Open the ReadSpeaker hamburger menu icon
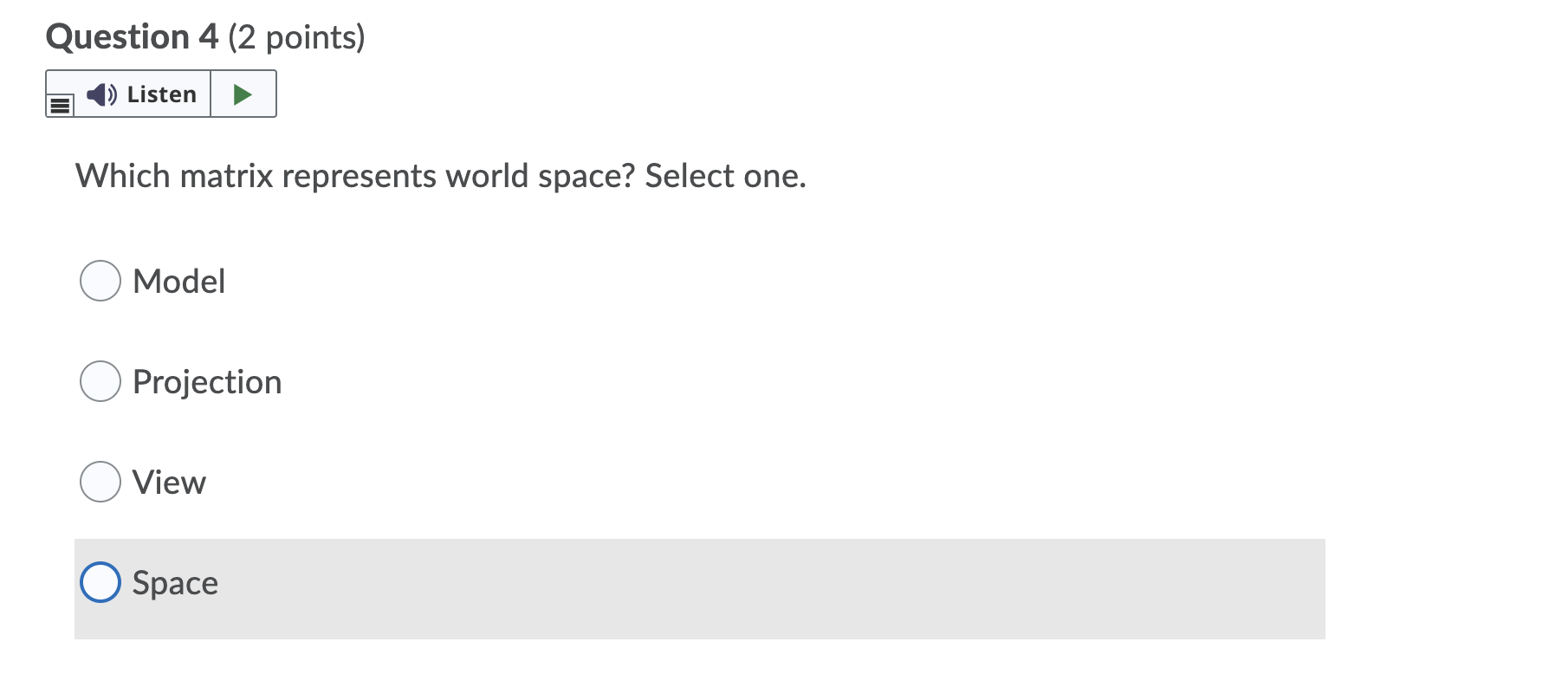Image resolution: width=1568 pixels, height=700 pixels. tap(60, 106)
